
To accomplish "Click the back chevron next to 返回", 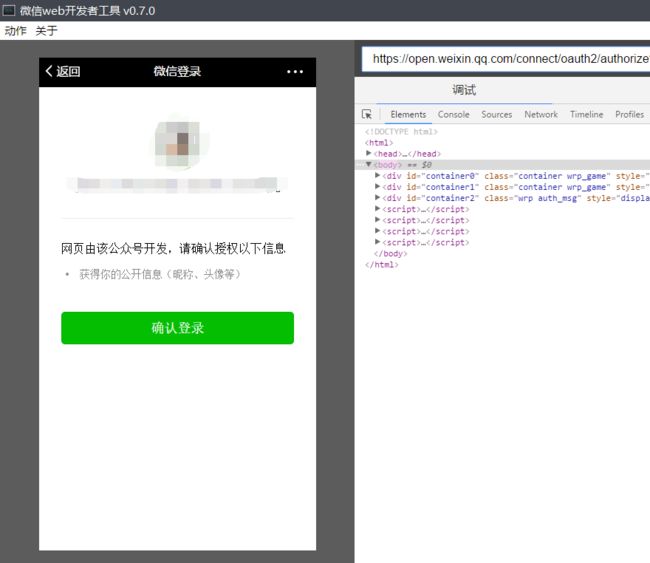I will point(49,71).
